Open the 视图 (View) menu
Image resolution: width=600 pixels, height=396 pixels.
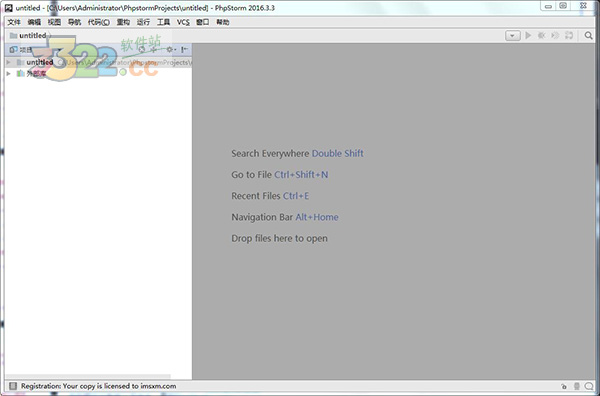point(54,22)
